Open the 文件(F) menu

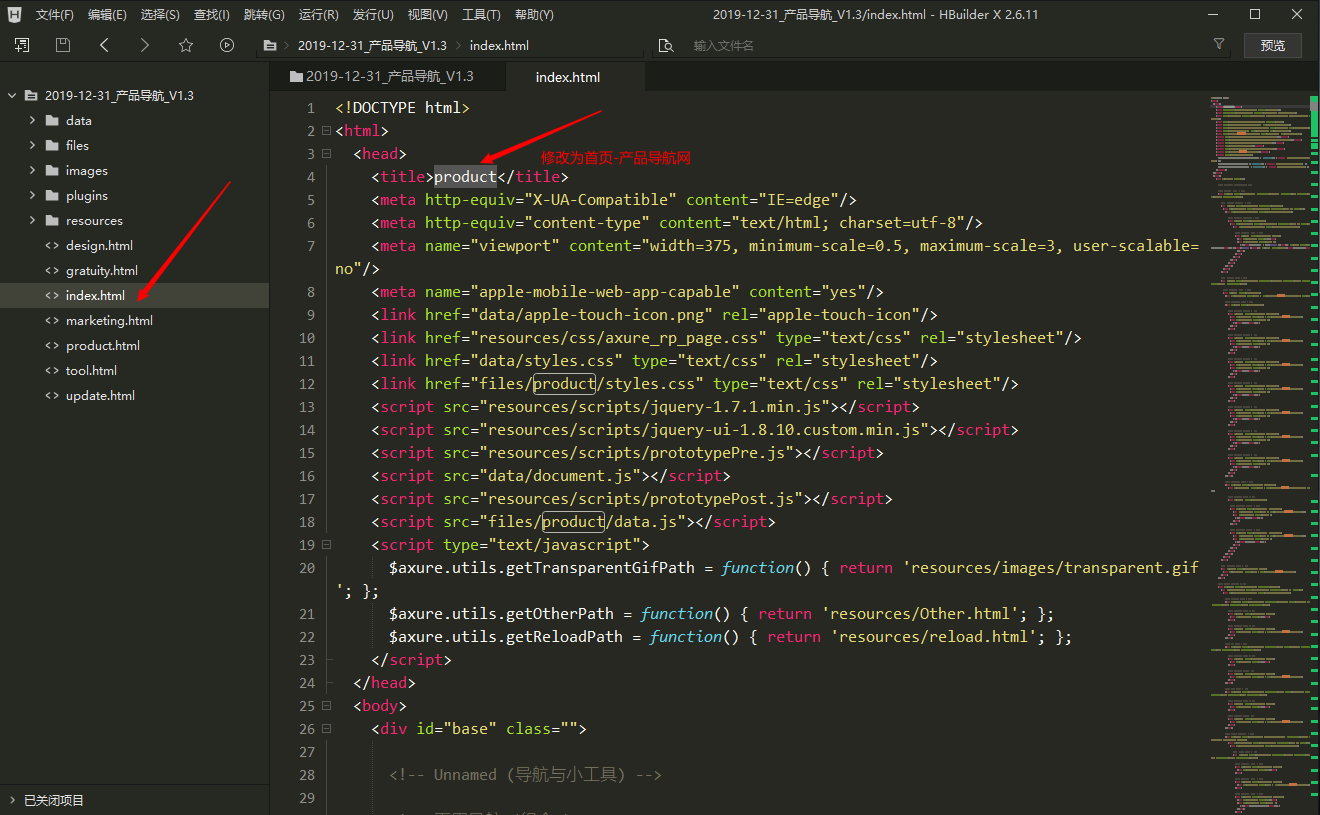point(55,15)
